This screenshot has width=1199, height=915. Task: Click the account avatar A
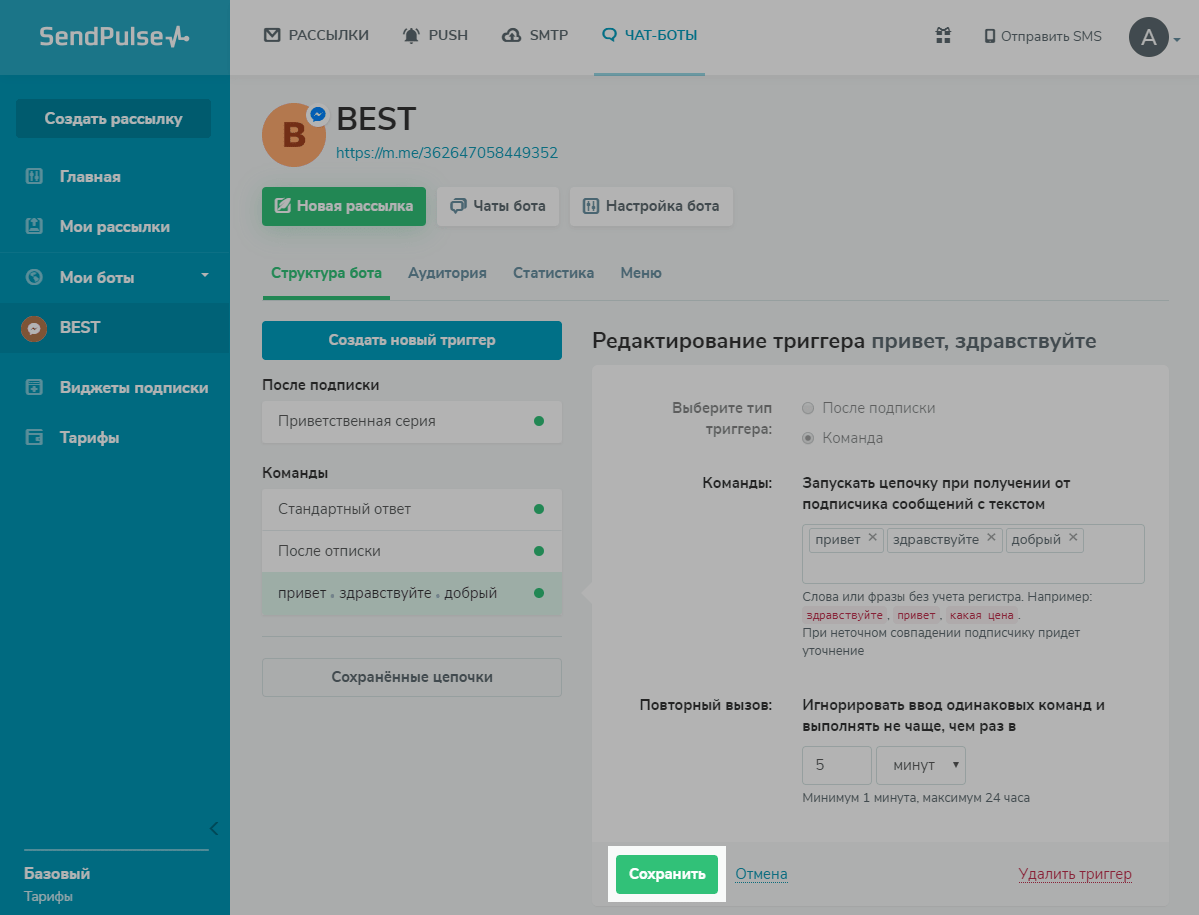[1149, 37]
